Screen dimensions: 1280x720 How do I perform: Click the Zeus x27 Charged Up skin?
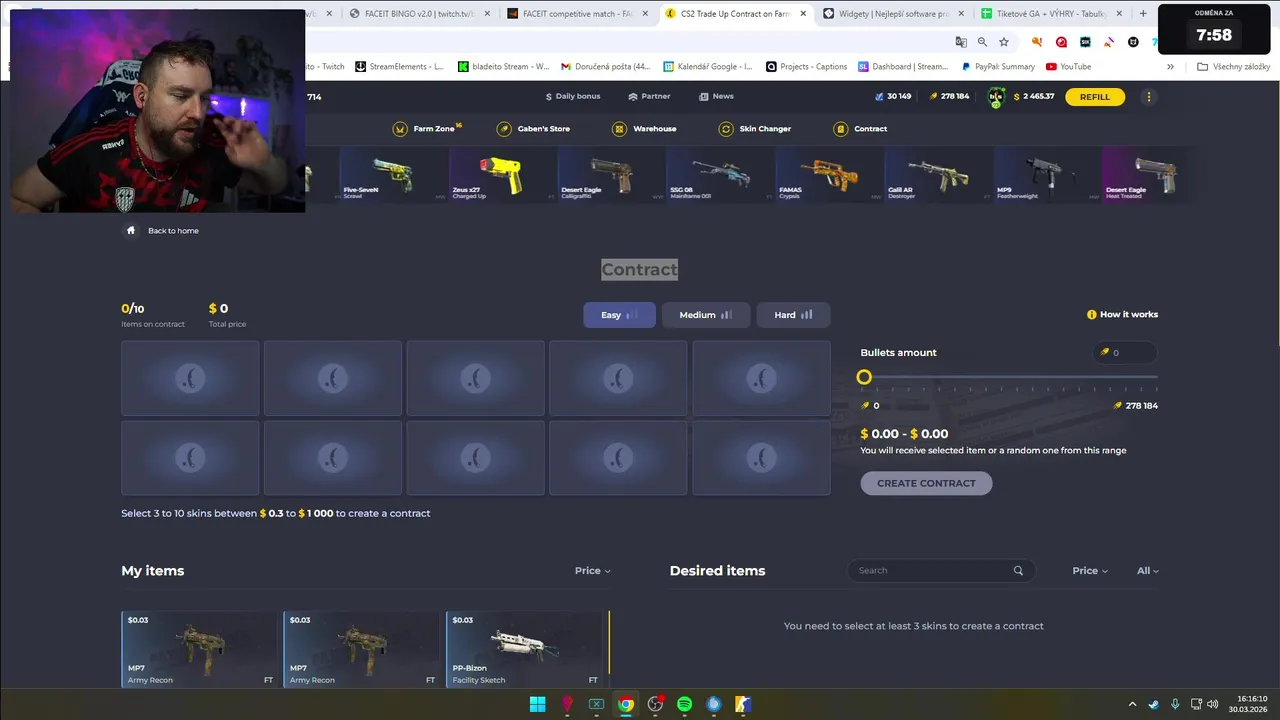pos(503,175)
